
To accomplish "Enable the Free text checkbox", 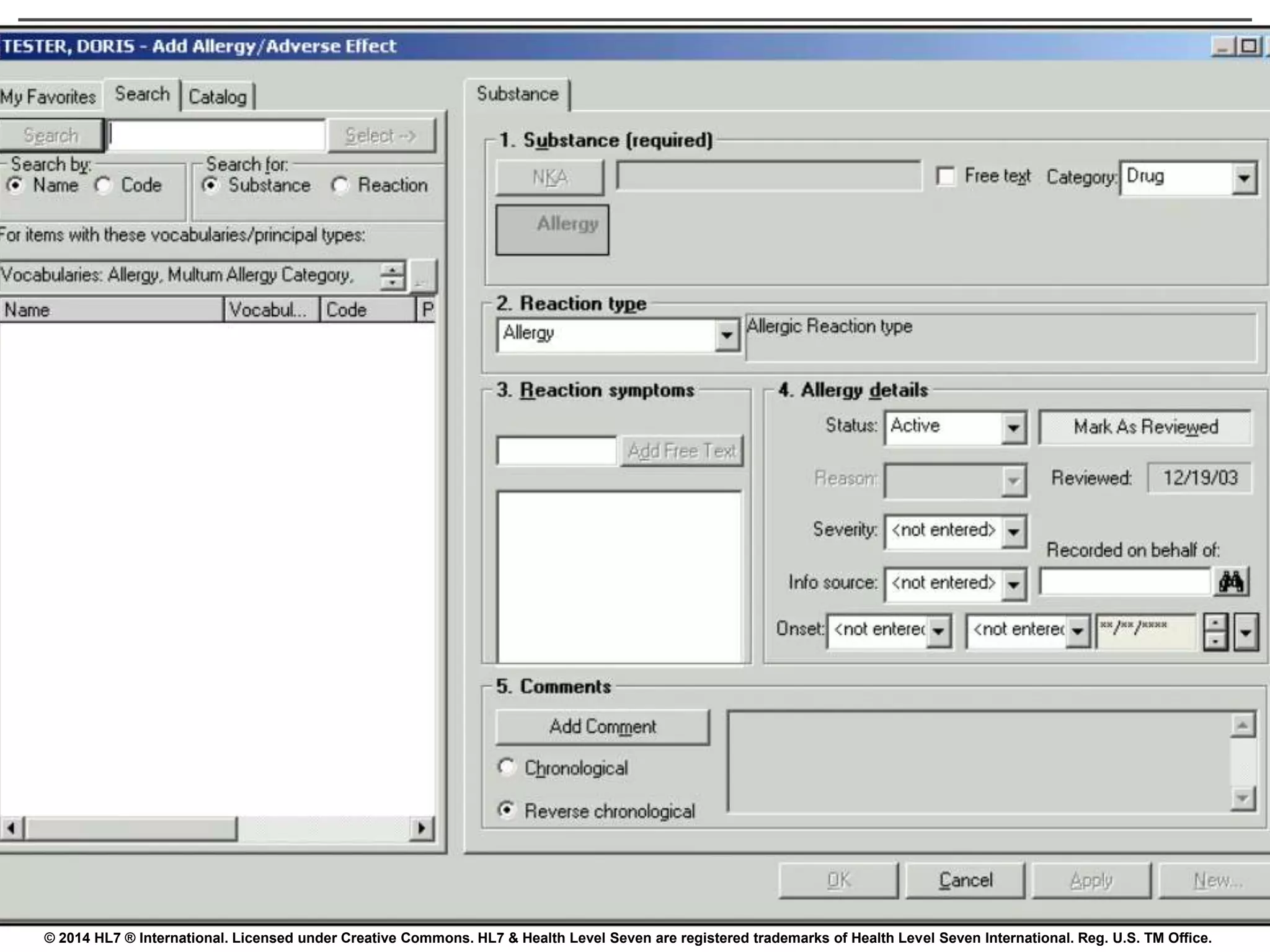I will (x=946, y=177).
